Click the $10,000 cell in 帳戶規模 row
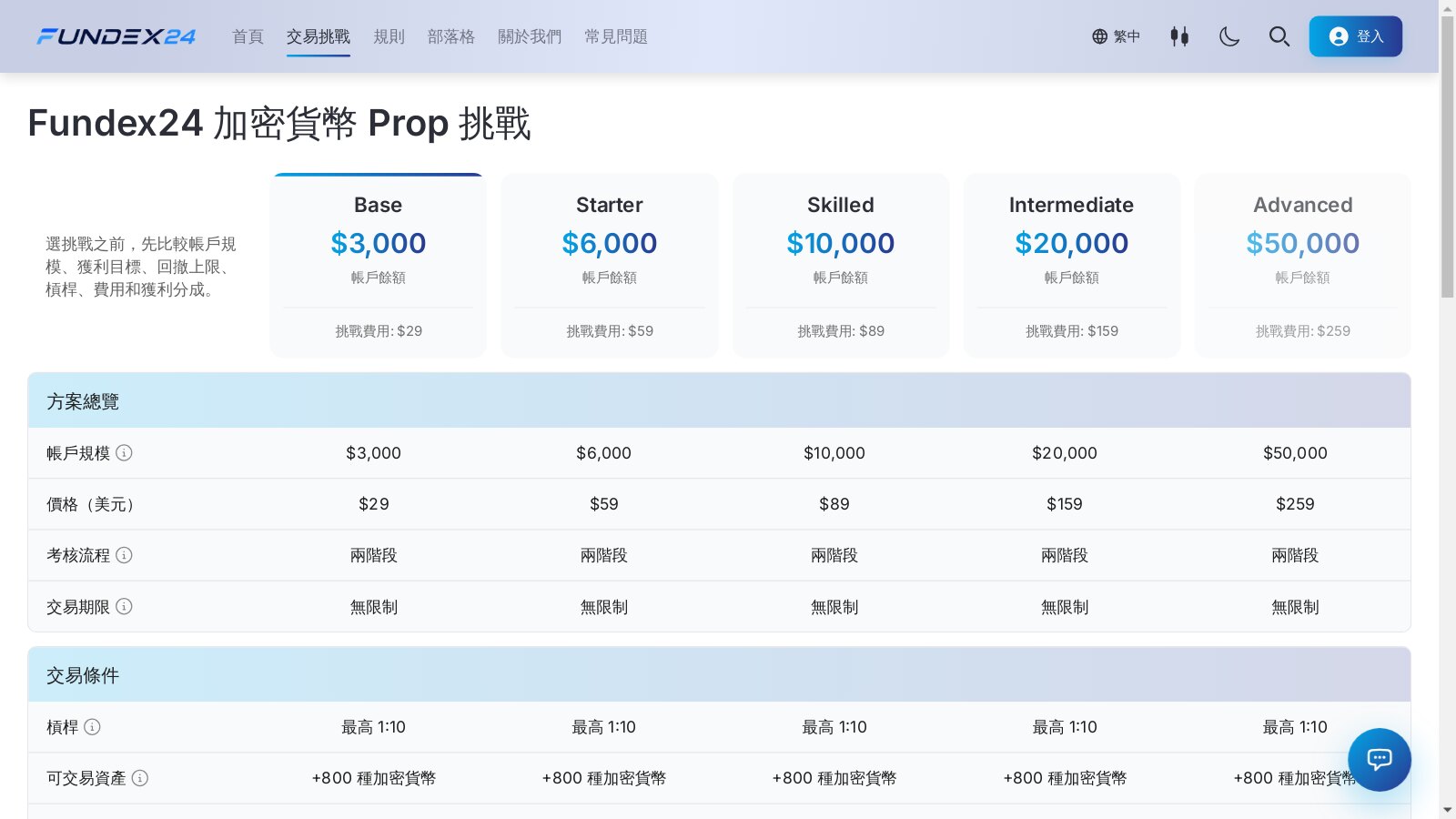Image resolution: width=1456 pixels, height=819 pixels. 834,453
